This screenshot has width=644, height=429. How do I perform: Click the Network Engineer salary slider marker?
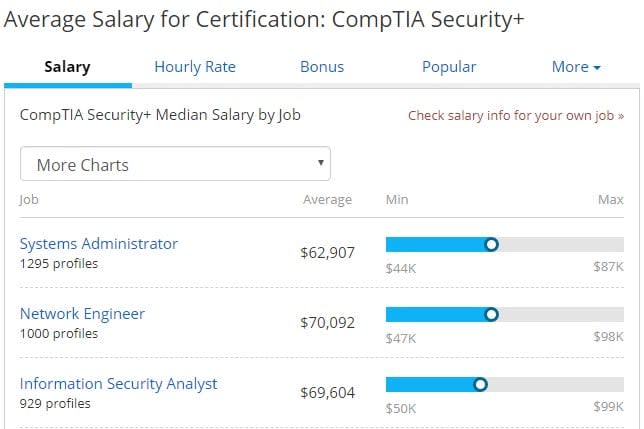491,315
